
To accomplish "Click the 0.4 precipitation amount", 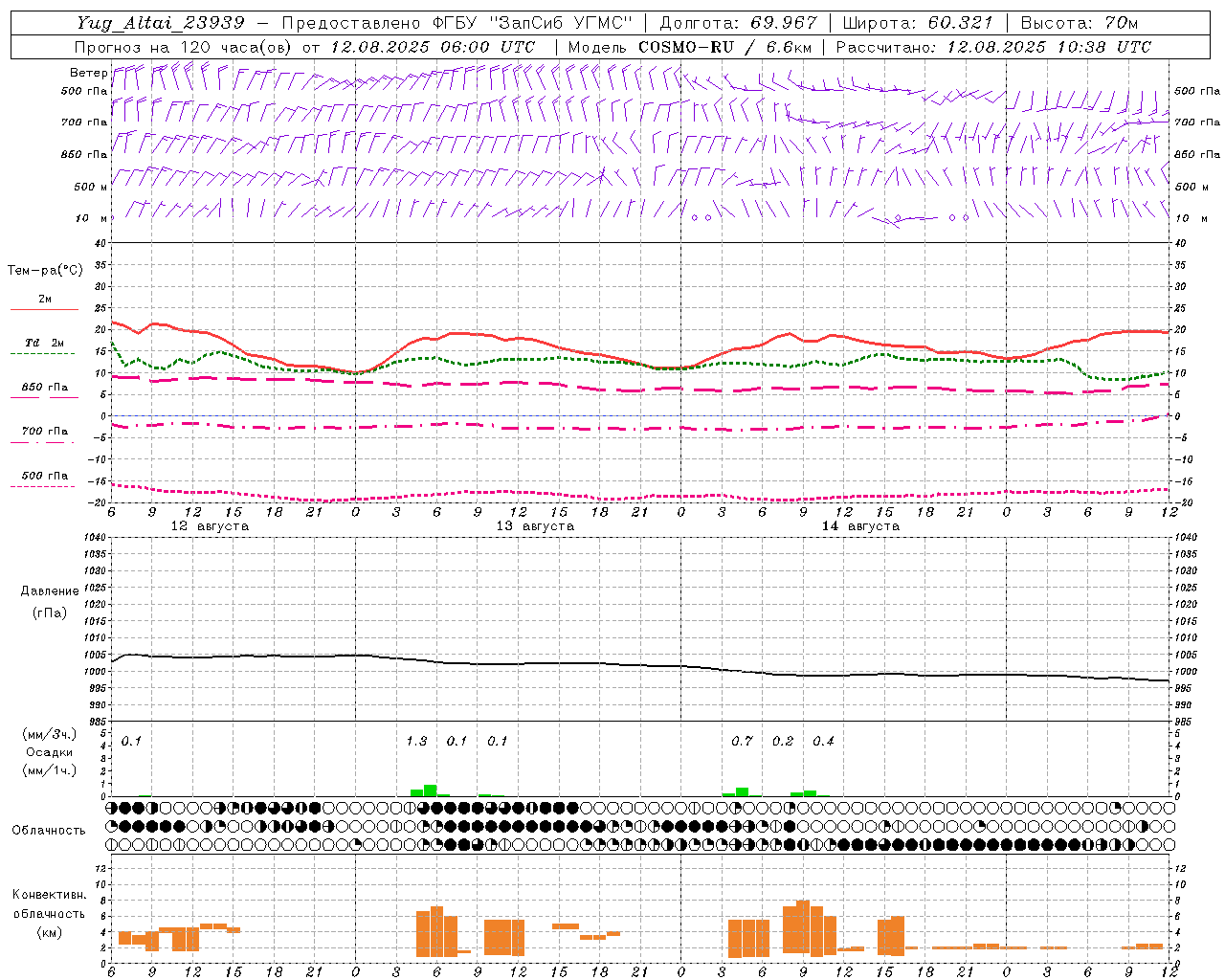I will [823, 742].
